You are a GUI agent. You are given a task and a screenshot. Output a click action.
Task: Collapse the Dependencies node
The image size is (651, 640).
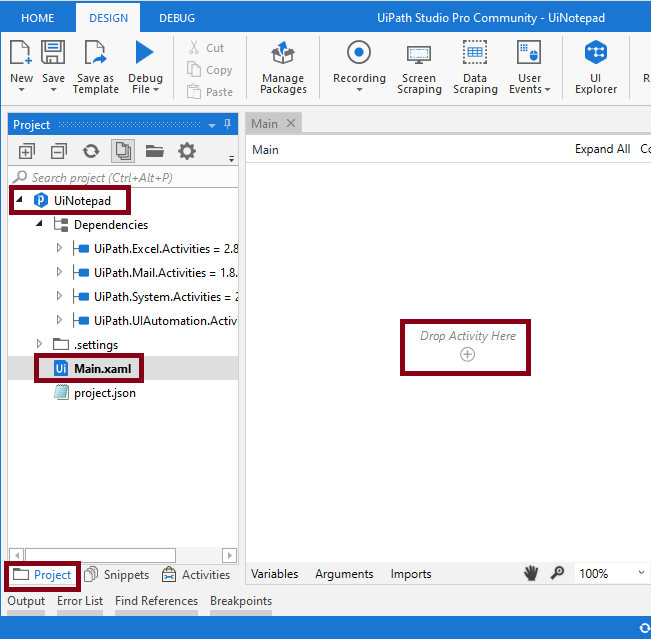39,224
